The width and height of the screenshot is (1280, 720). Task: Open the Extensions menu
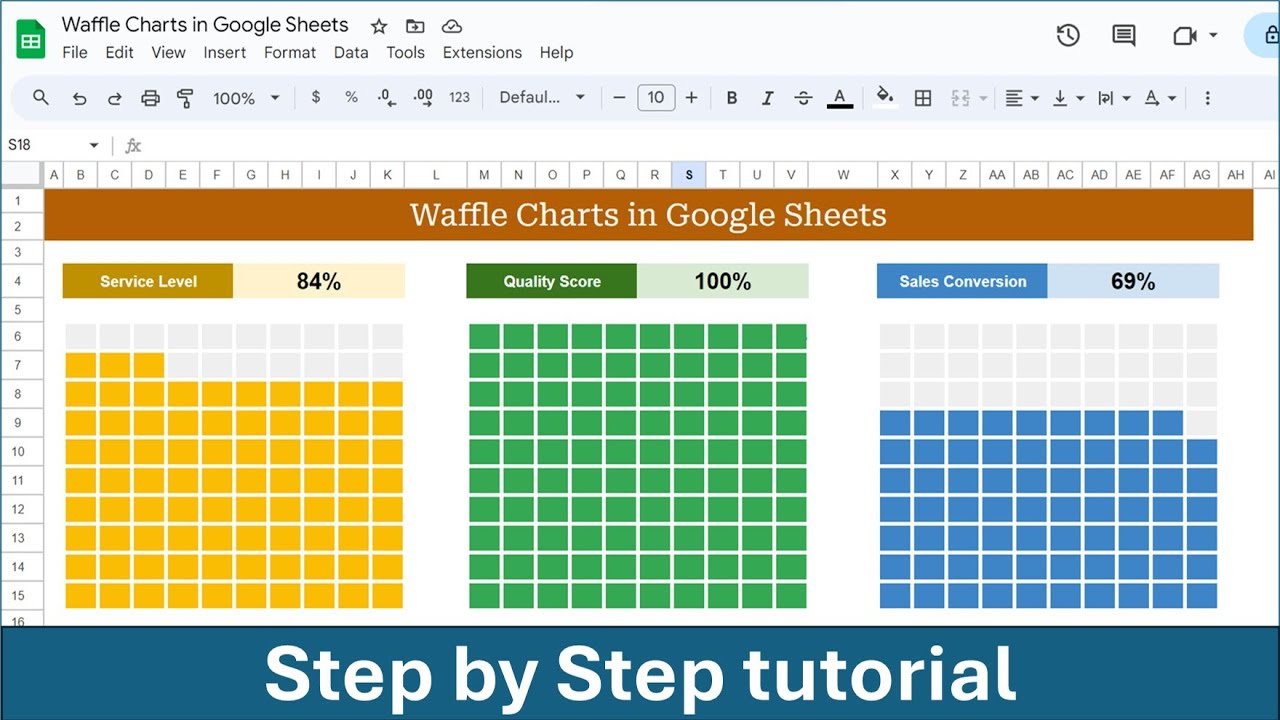(x=482, y=52)
